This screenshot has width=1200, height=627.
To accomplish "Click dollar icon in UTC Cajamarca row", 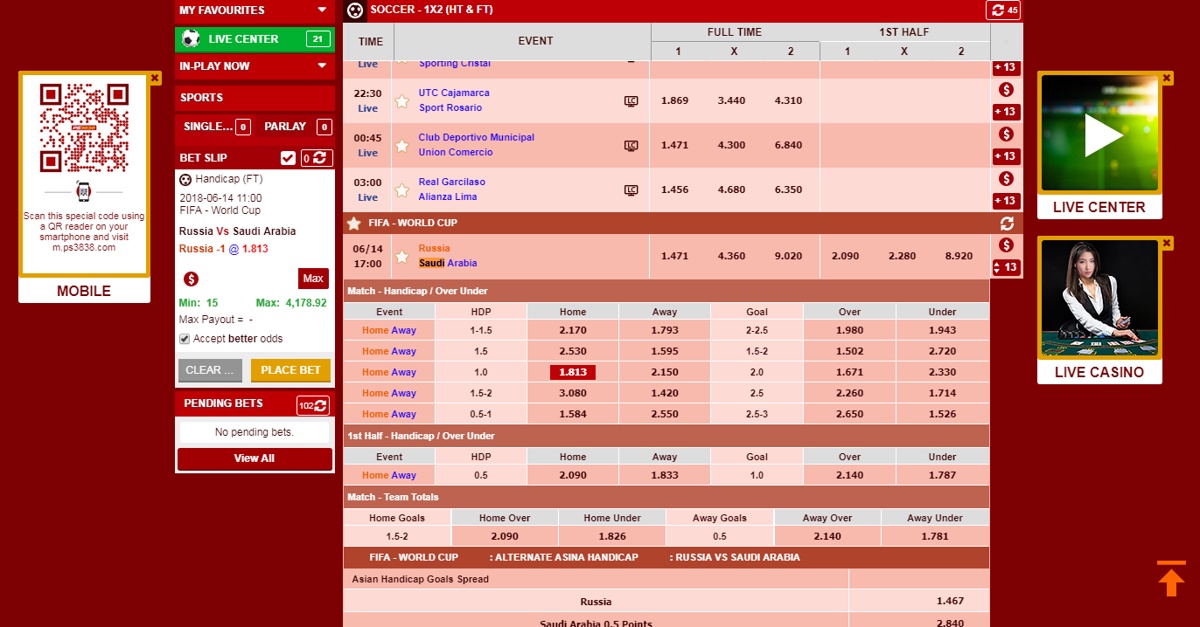I will [x=1006, y=90].
